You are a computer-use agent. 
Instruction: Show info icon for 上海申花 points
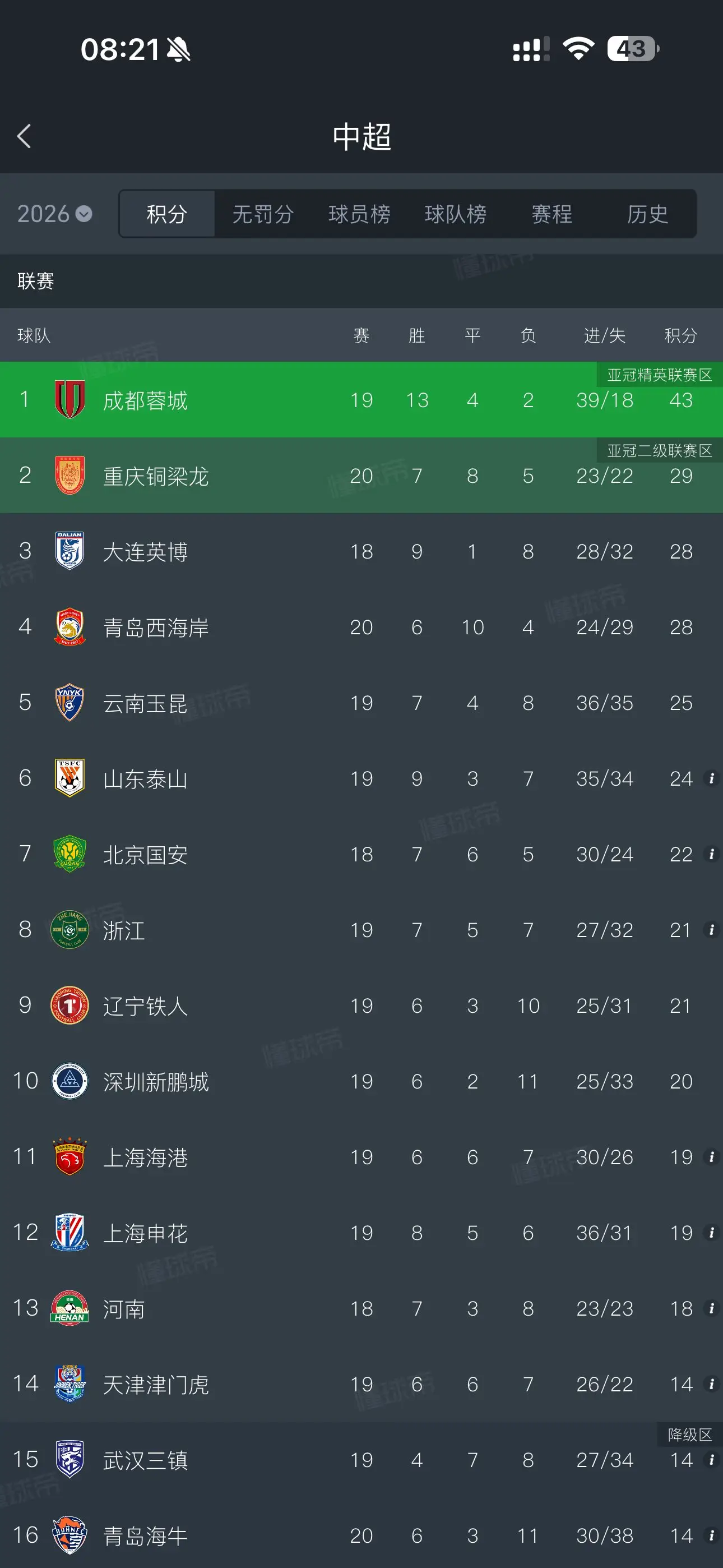click(x=711, y=1232)
